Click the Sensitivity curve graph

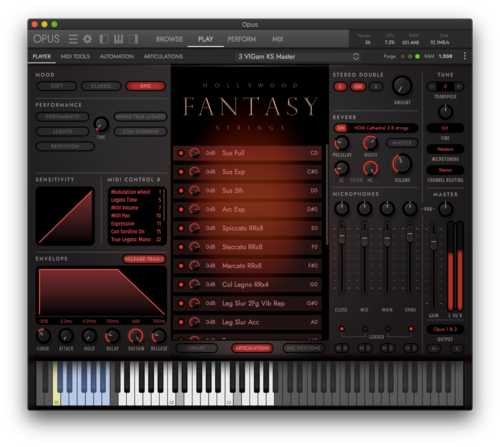tap(65, 216)
